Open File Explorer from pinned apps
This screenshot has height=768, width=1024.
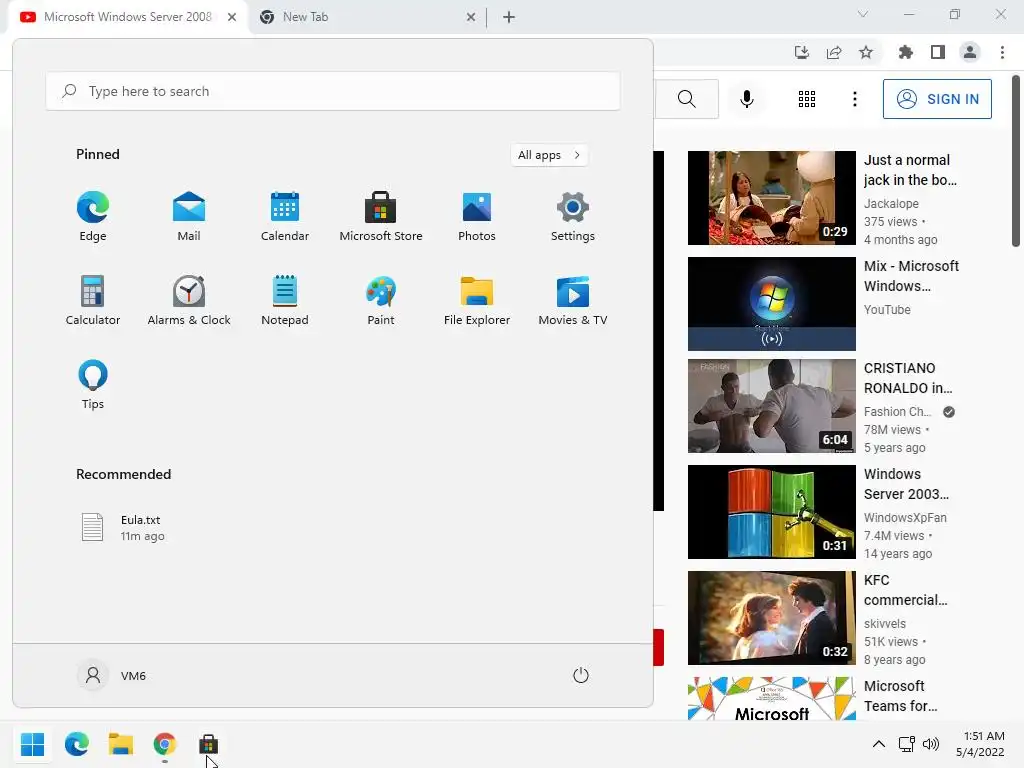(477, 300)
